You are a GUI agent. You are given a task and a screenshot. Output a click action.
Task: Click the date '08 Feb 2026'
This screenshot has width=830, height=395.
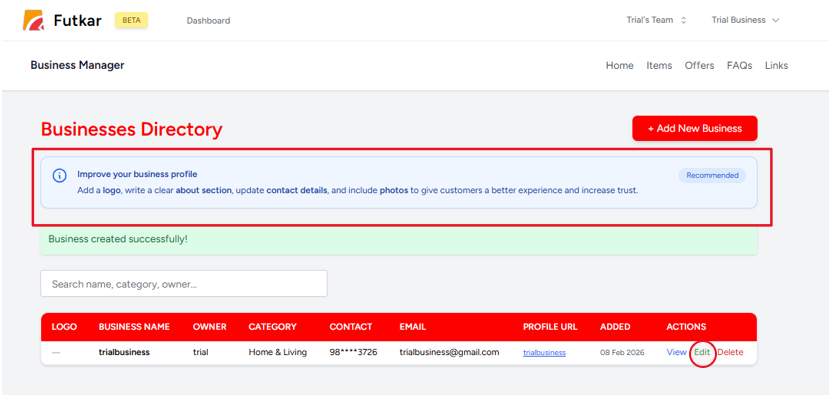pos(622,353)
